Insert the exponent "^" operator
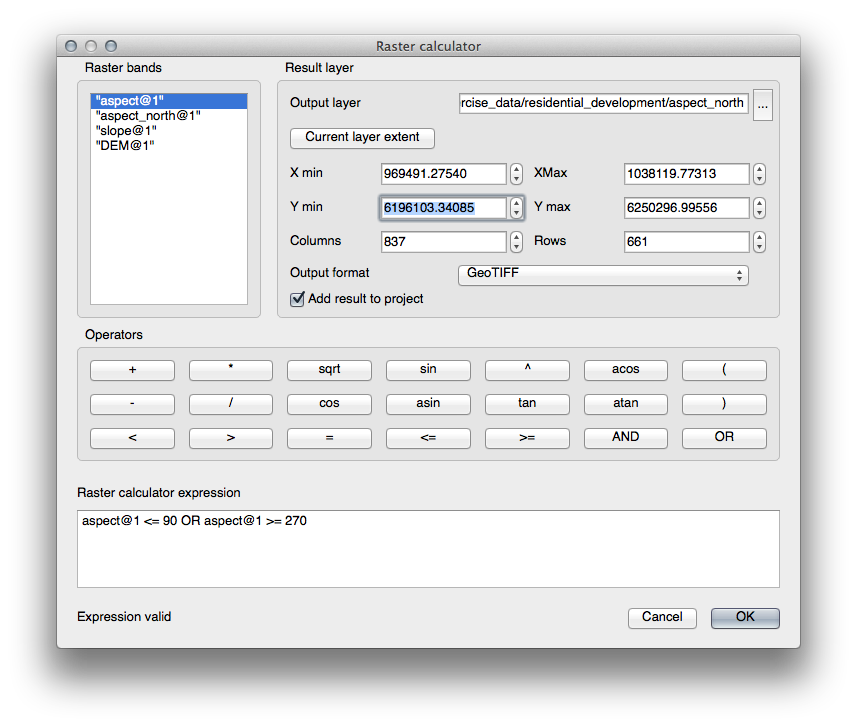The width and height of the screenshot is (857, 727). pos(527,369)
